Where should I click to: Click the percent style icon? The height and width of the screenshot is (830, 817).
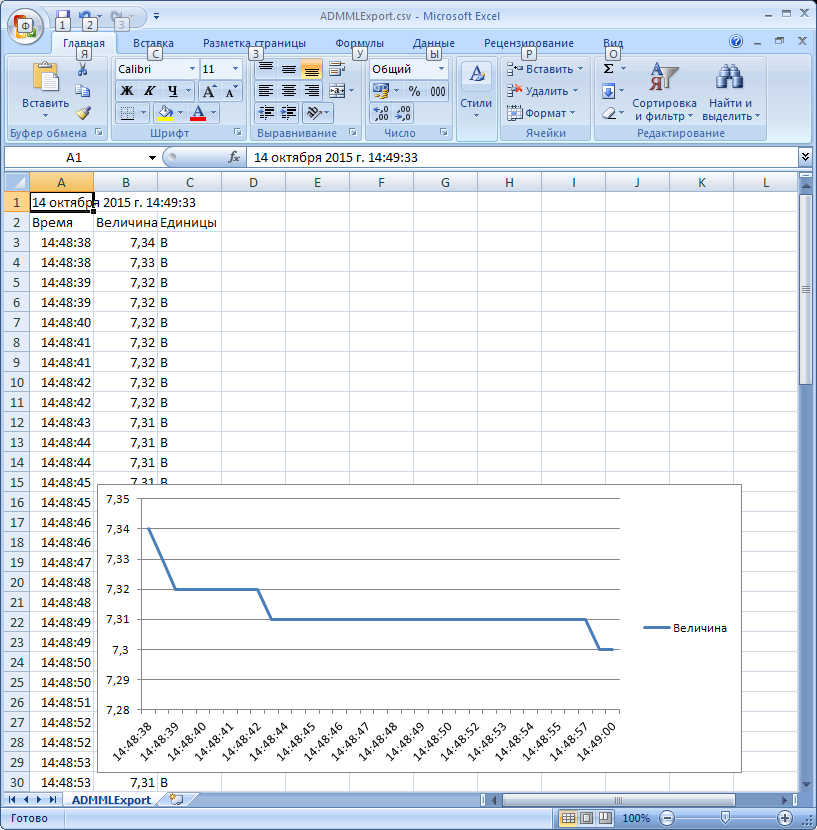pyautogui.click(x=414, y=91)
